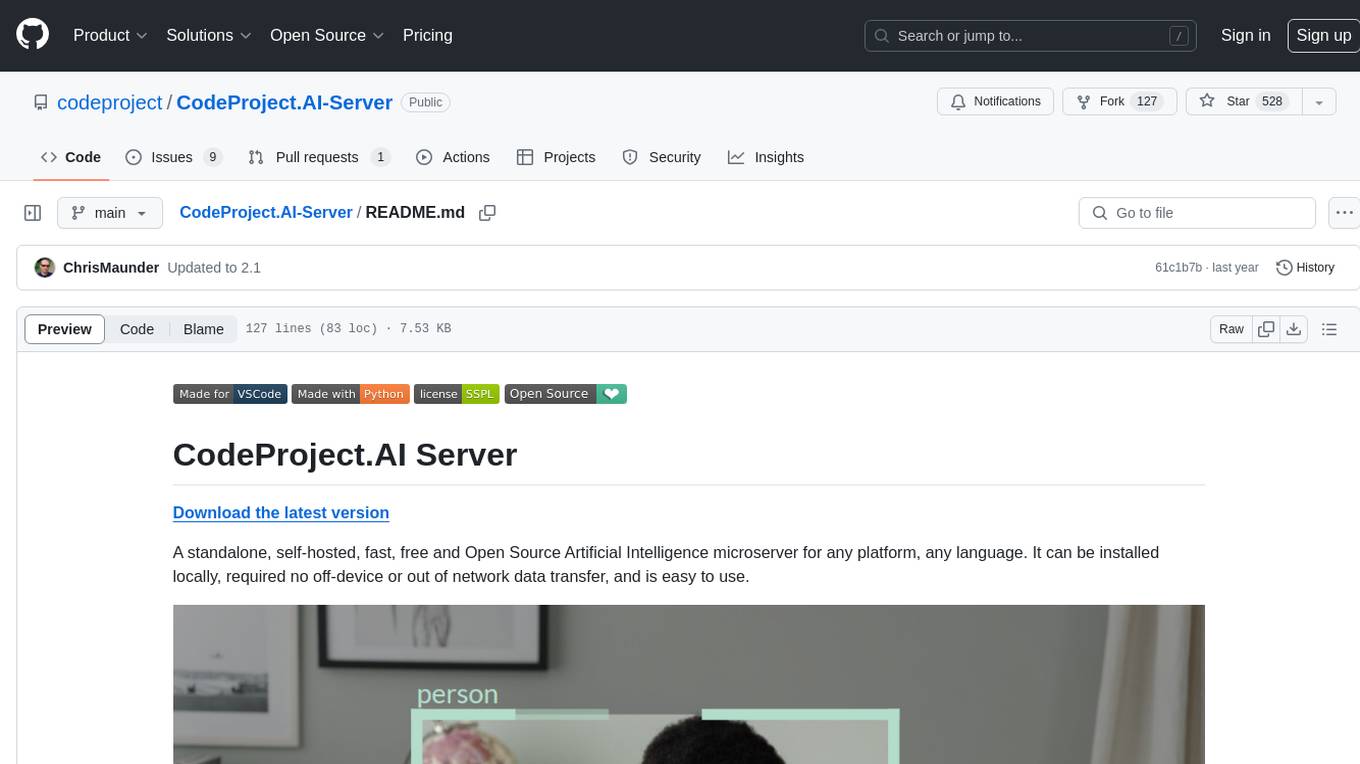Switch to the Security tab
Screen dimensions: 1360x764
coord(662,157)
